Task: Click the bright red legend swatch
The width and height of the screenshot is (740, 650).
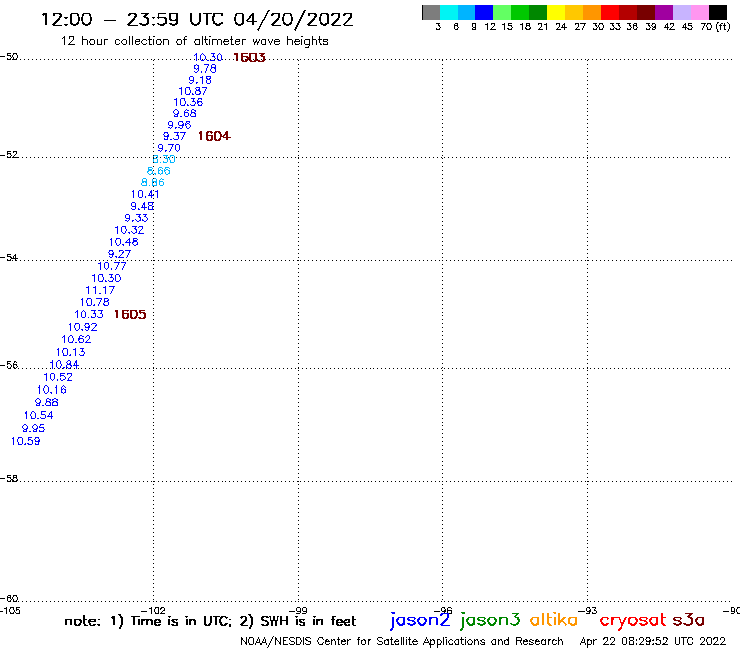Action: 610,12
